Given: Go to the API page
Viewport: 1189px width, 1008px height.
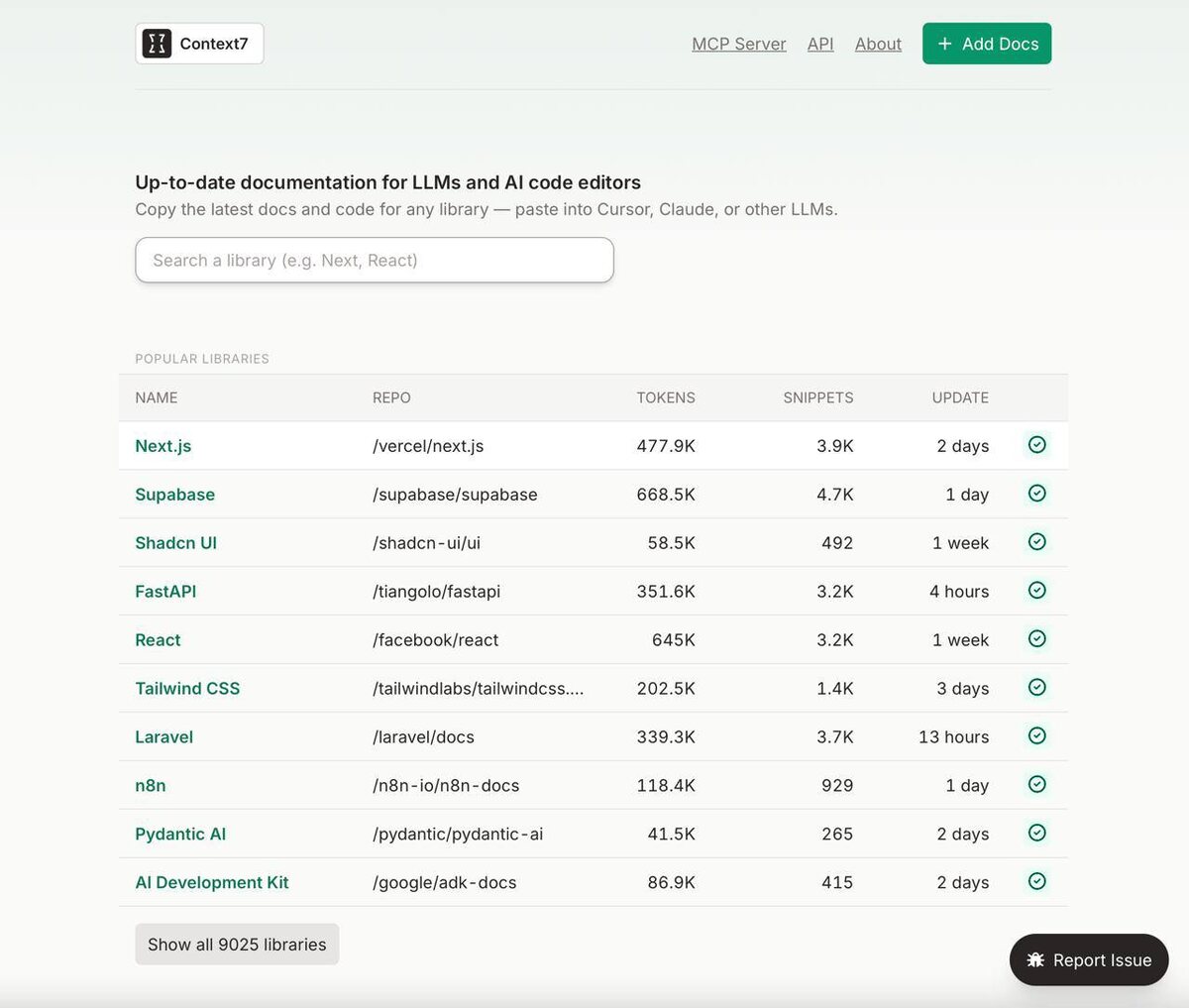Looking at the screenshot, I should pos(820,44).
